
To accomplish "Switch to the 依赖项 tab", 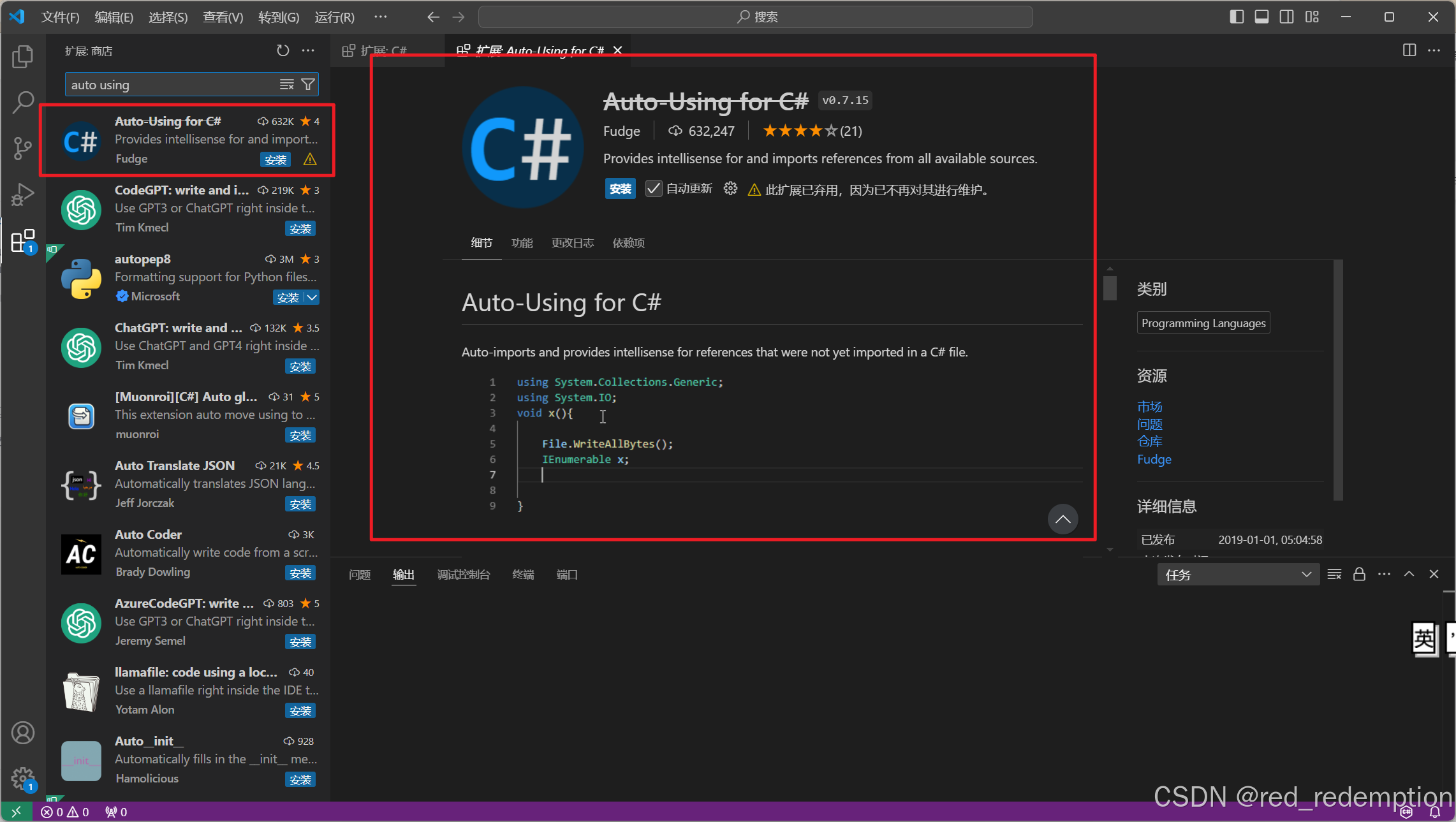I will click(628, 243).
